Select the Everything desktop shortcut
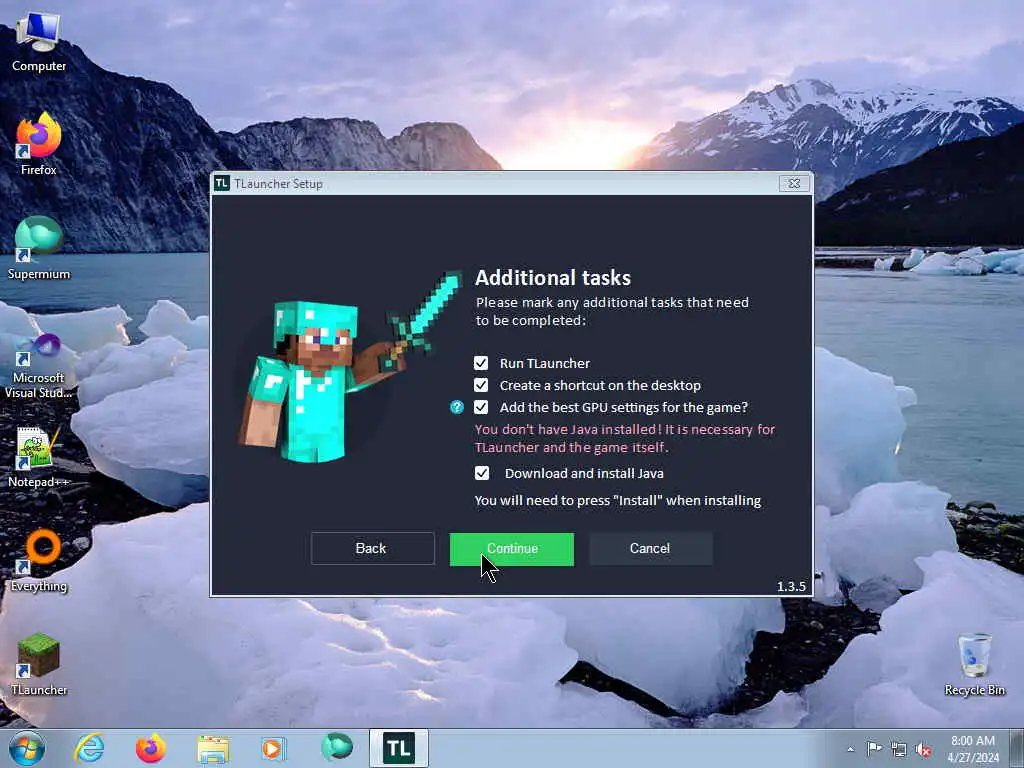 39,560
